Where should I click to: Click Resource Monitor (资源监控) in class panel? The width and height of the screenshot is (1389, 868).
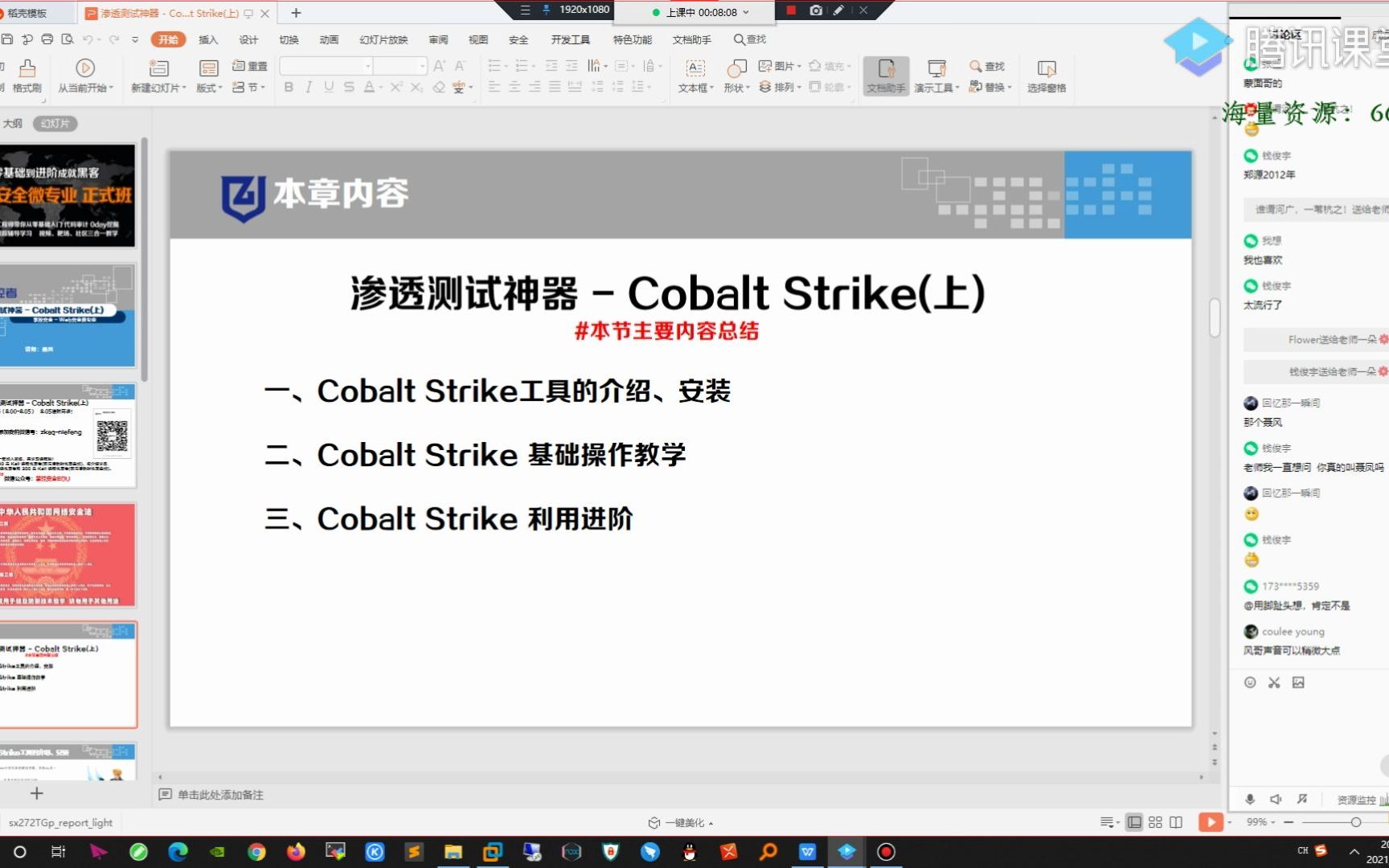(1357, 799)
